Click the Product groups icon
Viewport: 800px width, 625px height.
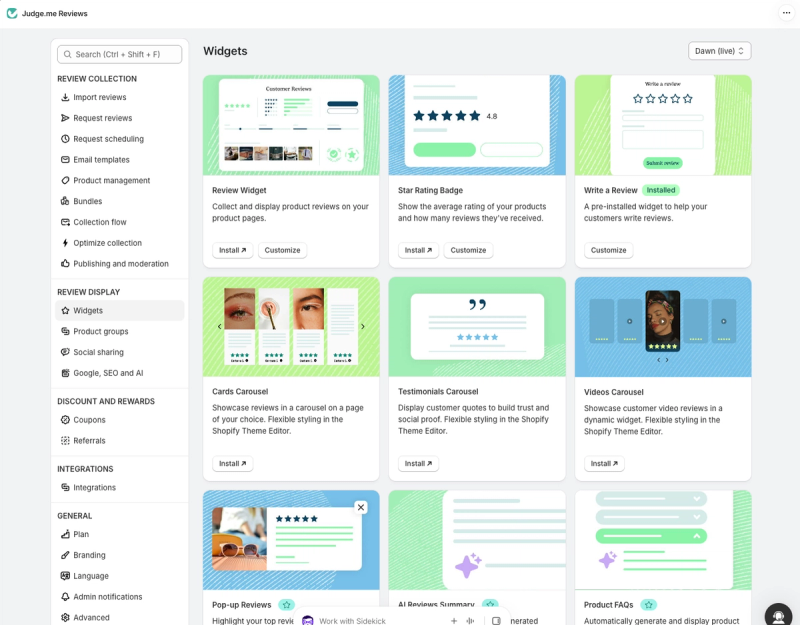[x=65, y=331]
